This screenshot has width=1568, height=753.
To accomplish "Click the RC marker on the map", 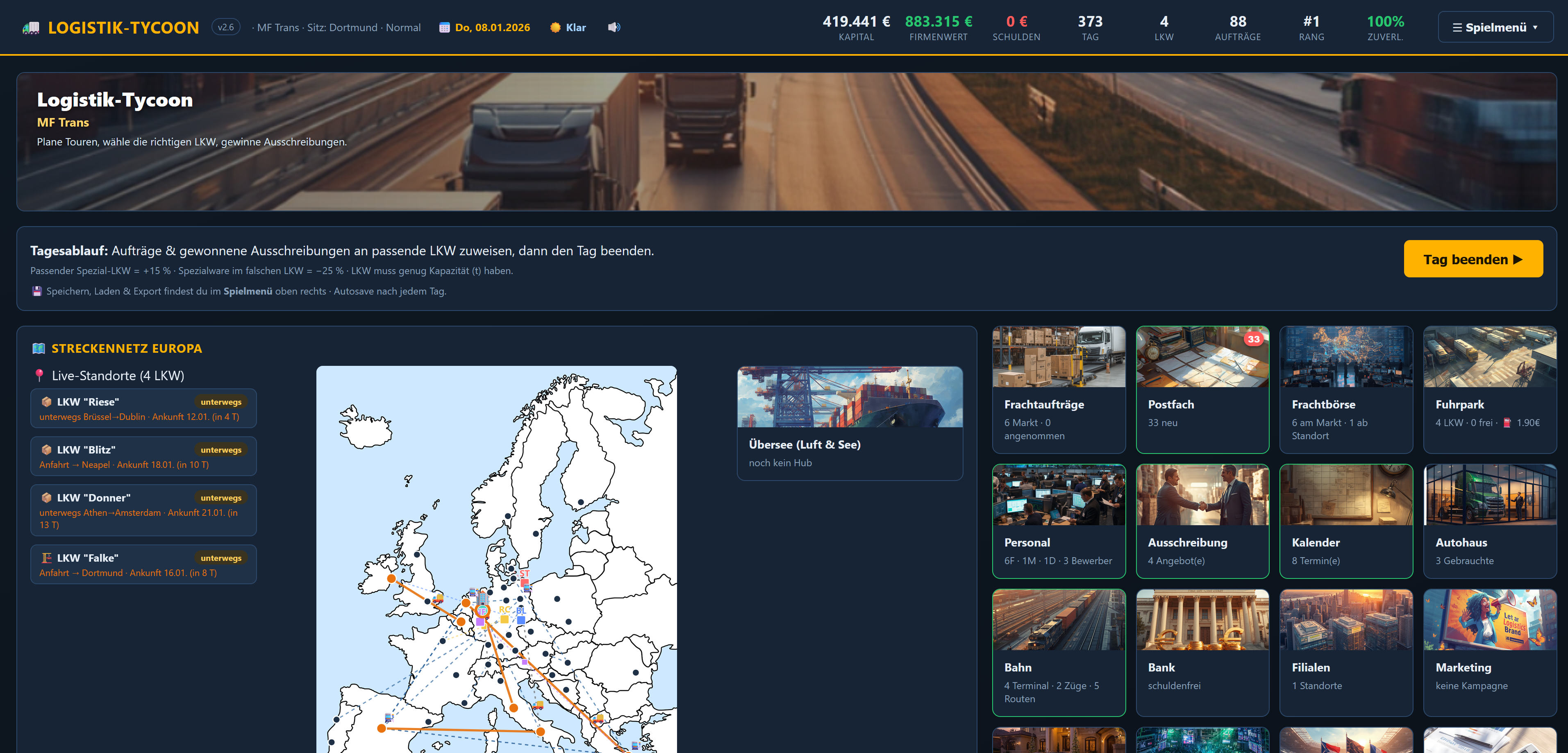I will 504,614.
